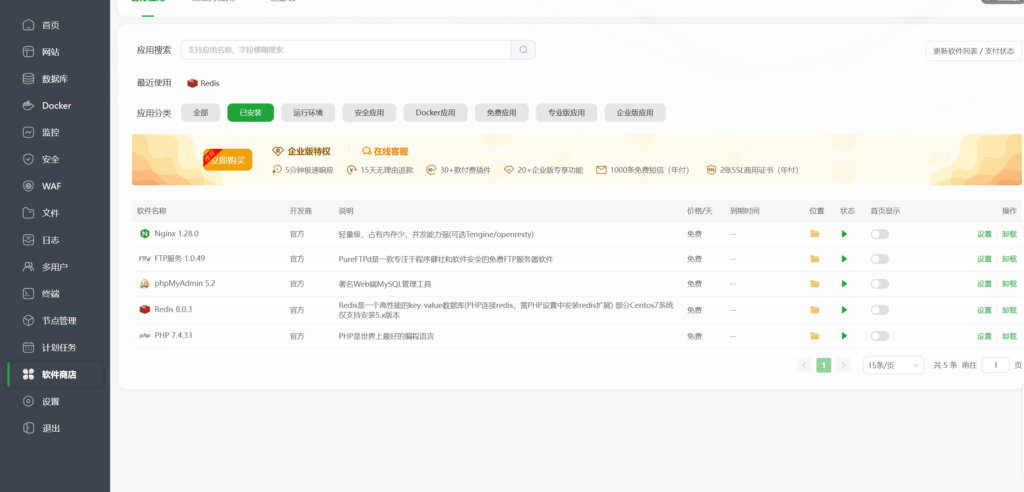Open Redis folder location icon
Image resolution: width=1024 pixels, height=492 pixels.
coord(814,310)
